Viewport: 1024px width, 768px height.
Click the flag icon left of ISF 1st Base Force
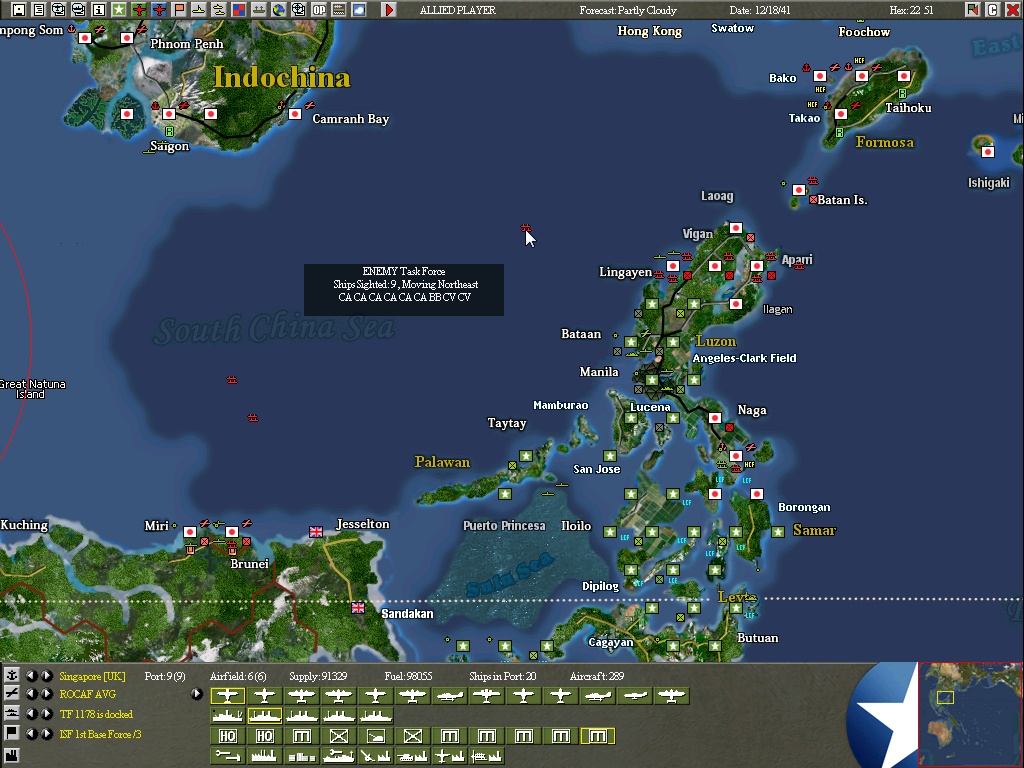(11, 733)
